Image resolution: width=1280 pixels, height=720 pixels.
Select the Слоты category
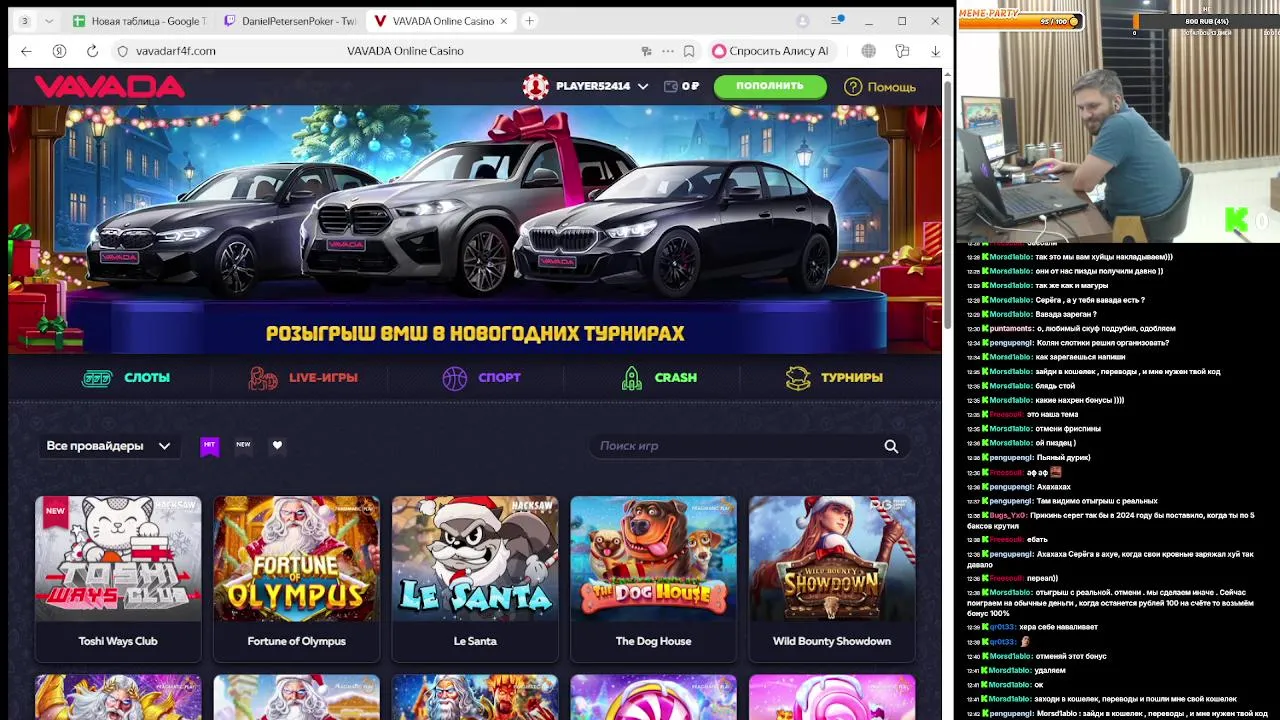(x=126, y=378)
